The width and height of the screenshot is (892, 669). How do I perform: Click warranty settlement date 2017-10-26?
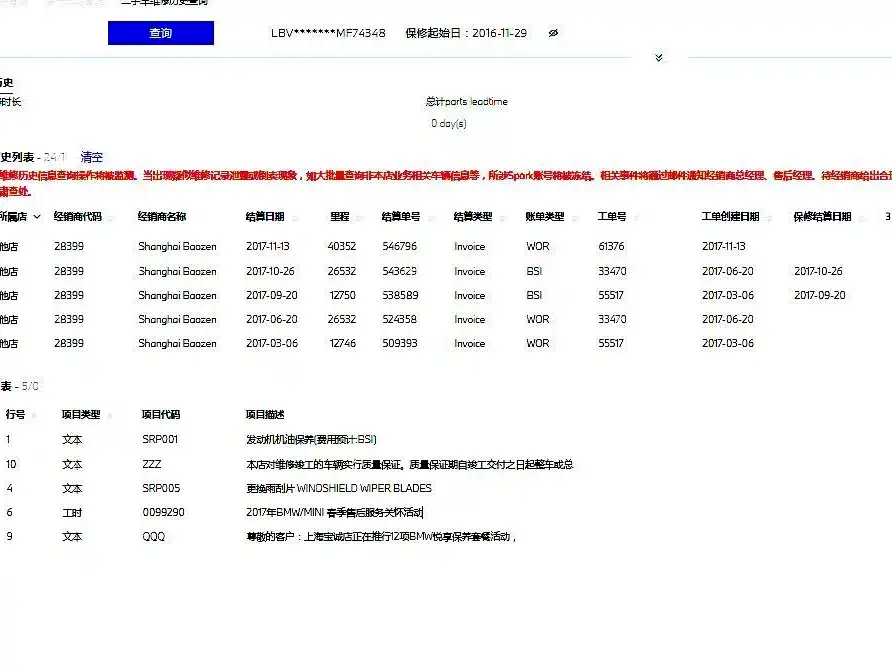819,271
